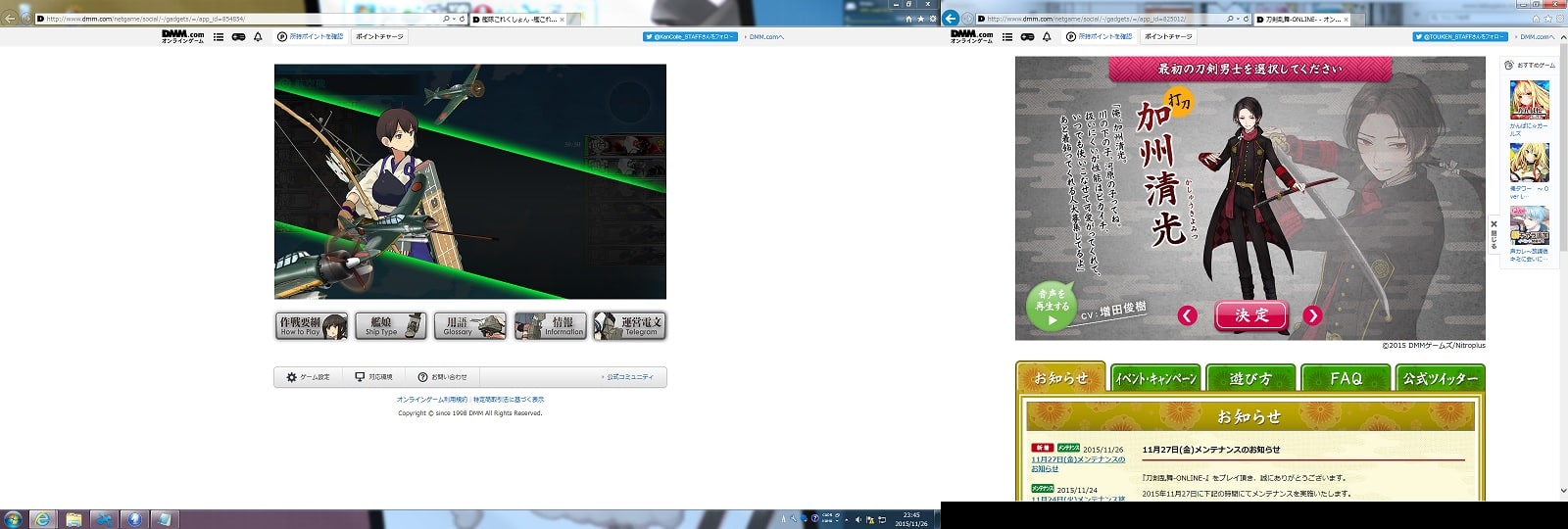Open first recommended game thumbnail in sidebar

[1529, 100]
